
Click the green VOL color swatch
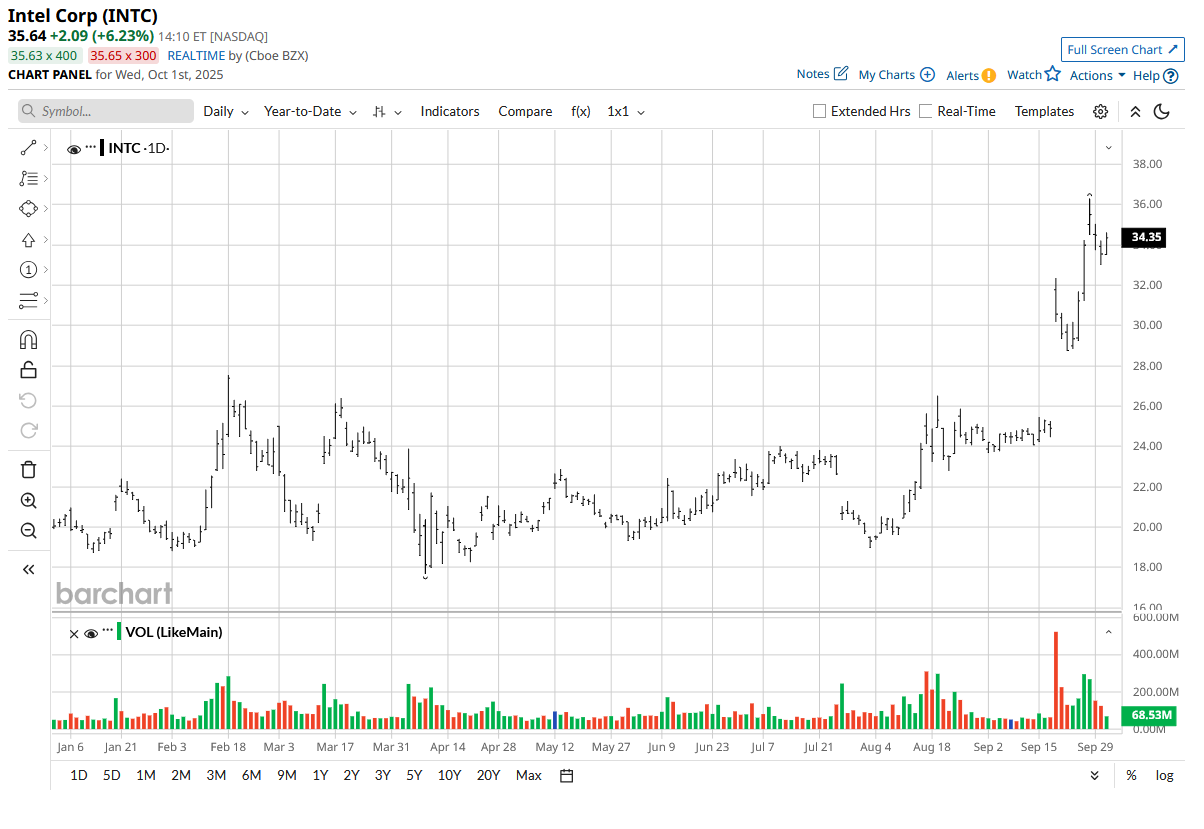[x=119, y=632]
